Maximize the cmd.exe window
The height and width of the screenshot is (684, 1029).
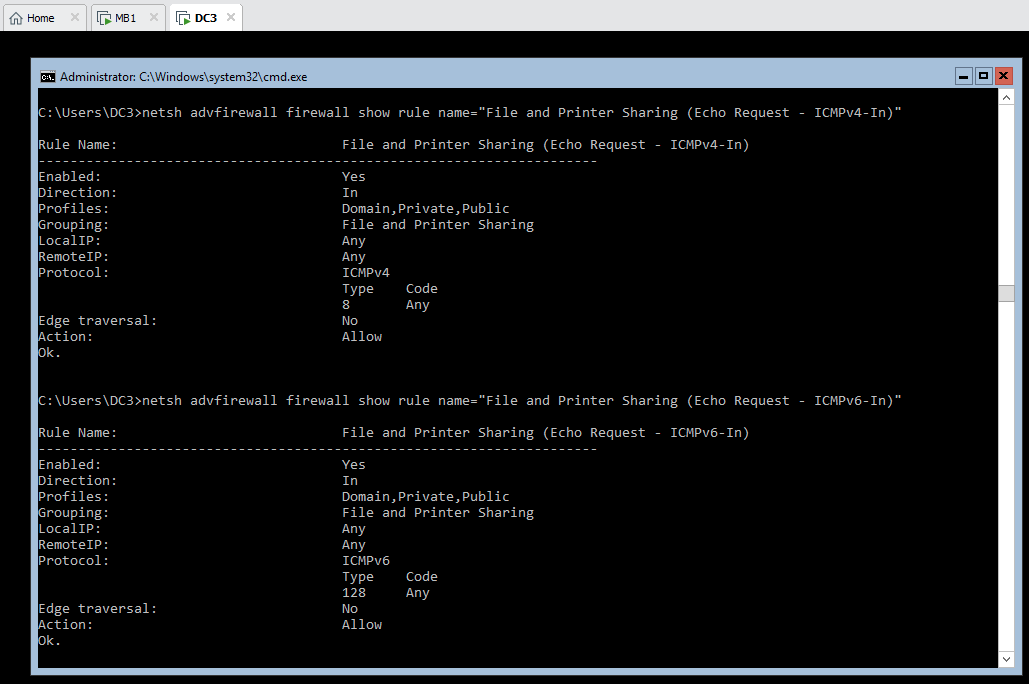pos(983,76)
